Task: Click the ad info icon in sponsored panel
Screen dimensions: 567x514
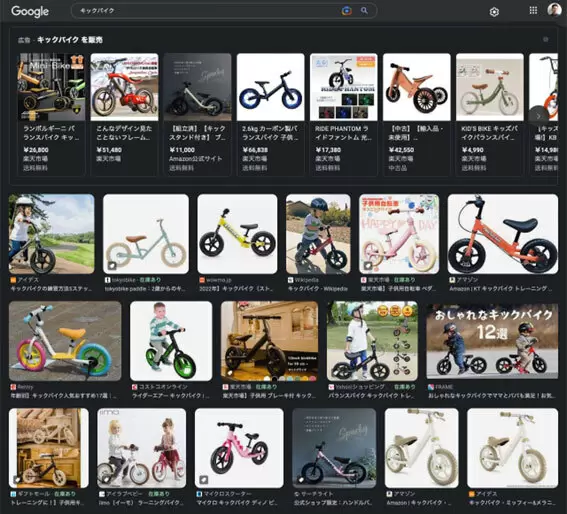Action: pyautogui.click(x=546, y=39)
